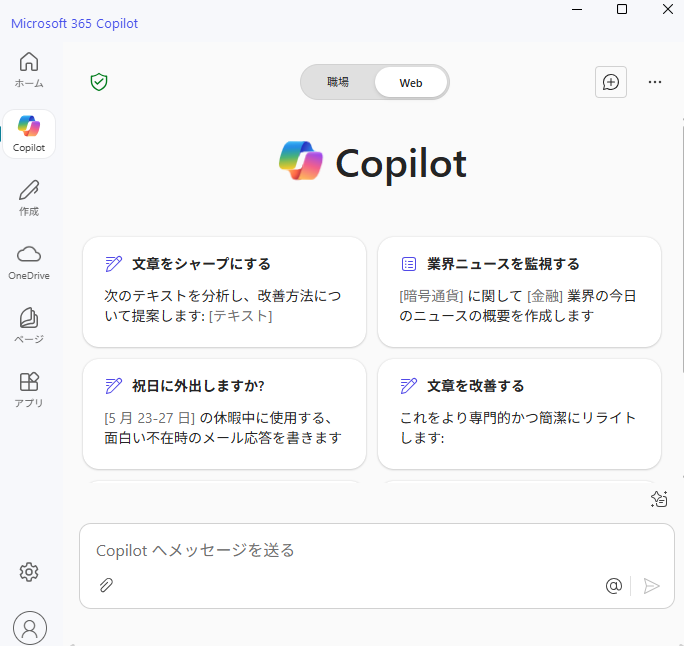Screen dimensions: 684x646
Task: Select the 文章を改善する prompt card
Action: point(519,414)
